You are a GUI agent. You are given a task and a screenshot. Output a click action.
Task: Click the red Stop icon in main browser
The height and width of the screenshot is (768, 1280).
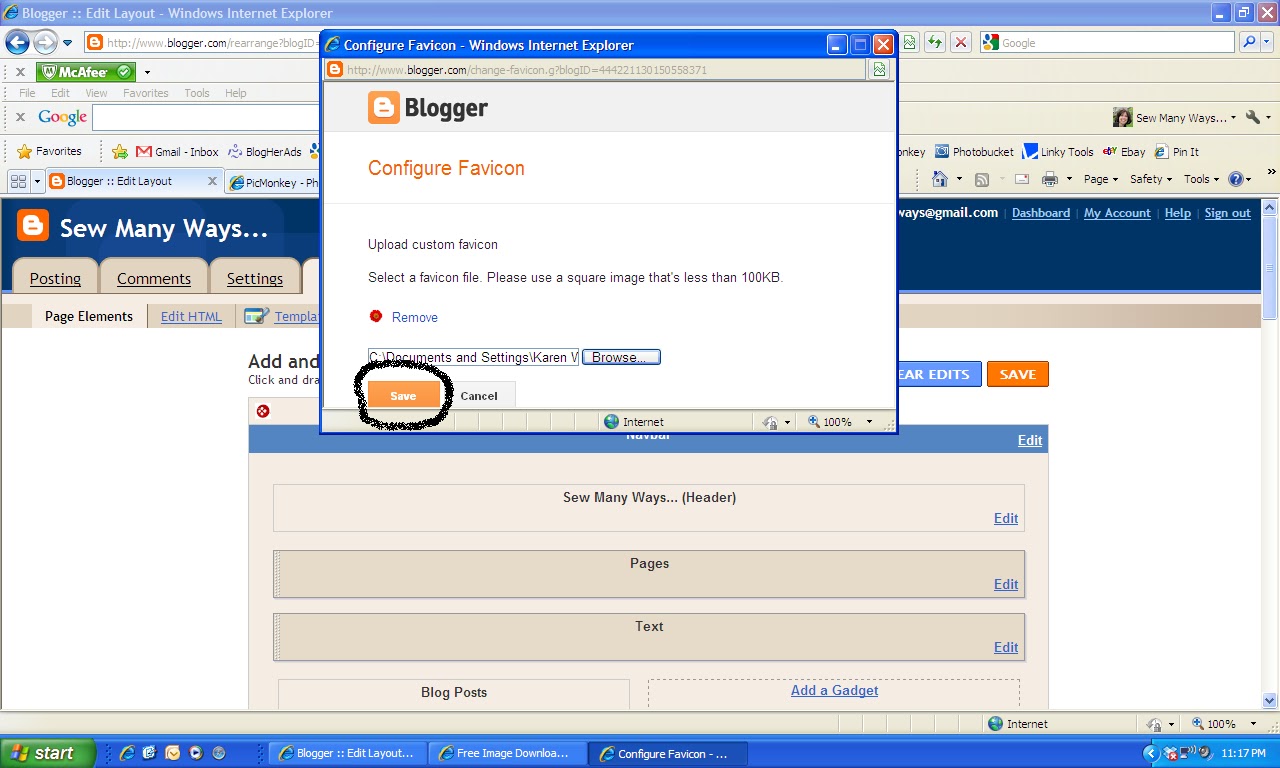[x=960, y=42]
